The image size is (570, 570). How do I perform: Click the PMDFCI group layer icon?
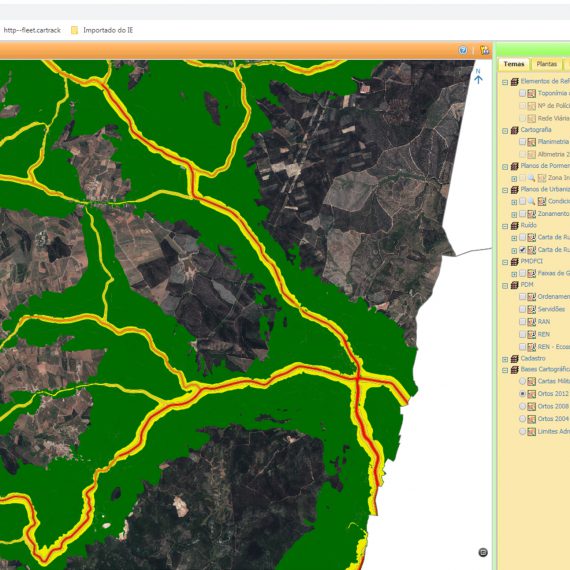[x=514, y=262]
